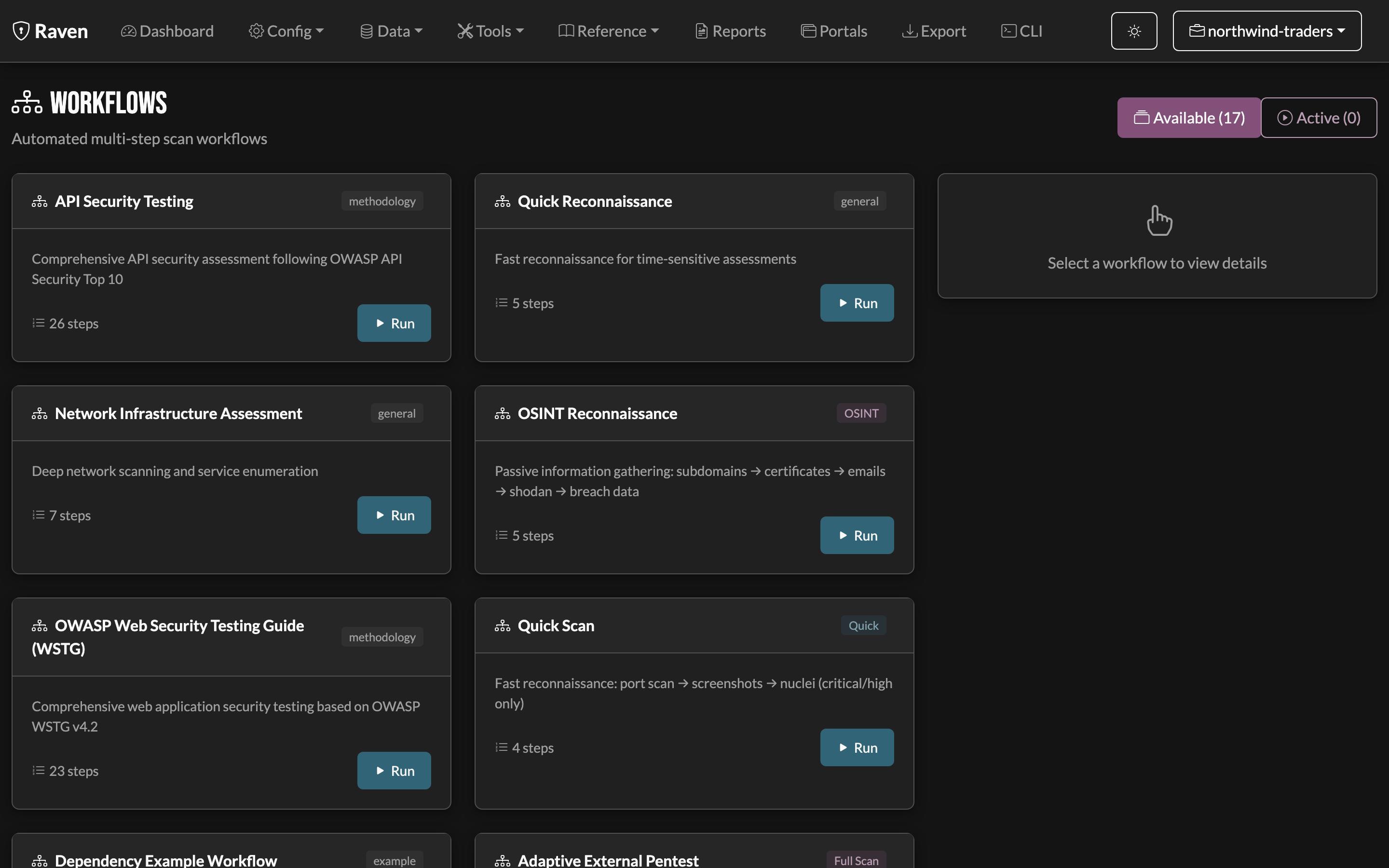Click the briefcase icon in project selector

[1197, 31]
